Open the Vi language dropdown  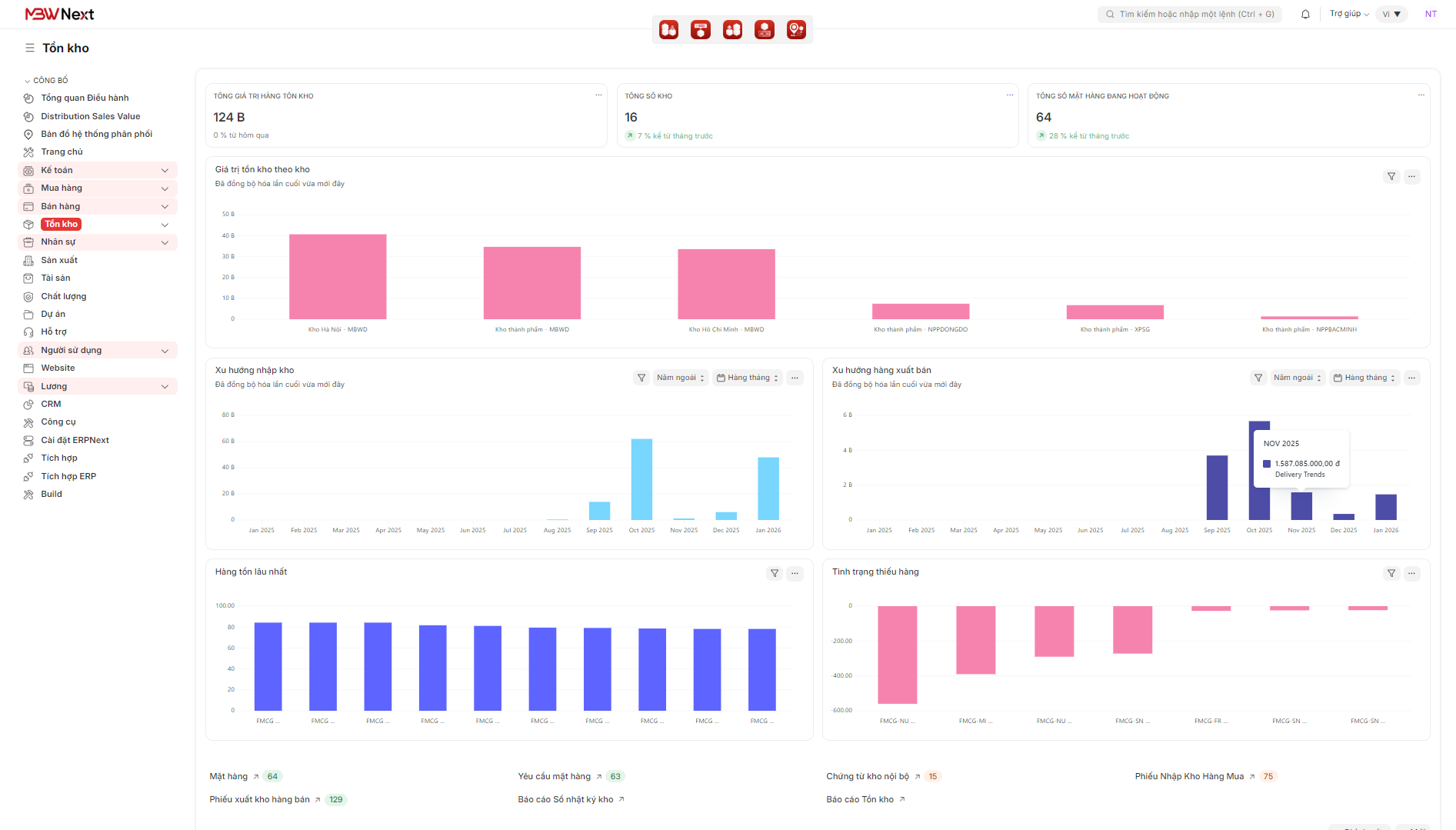(1391, 14)
